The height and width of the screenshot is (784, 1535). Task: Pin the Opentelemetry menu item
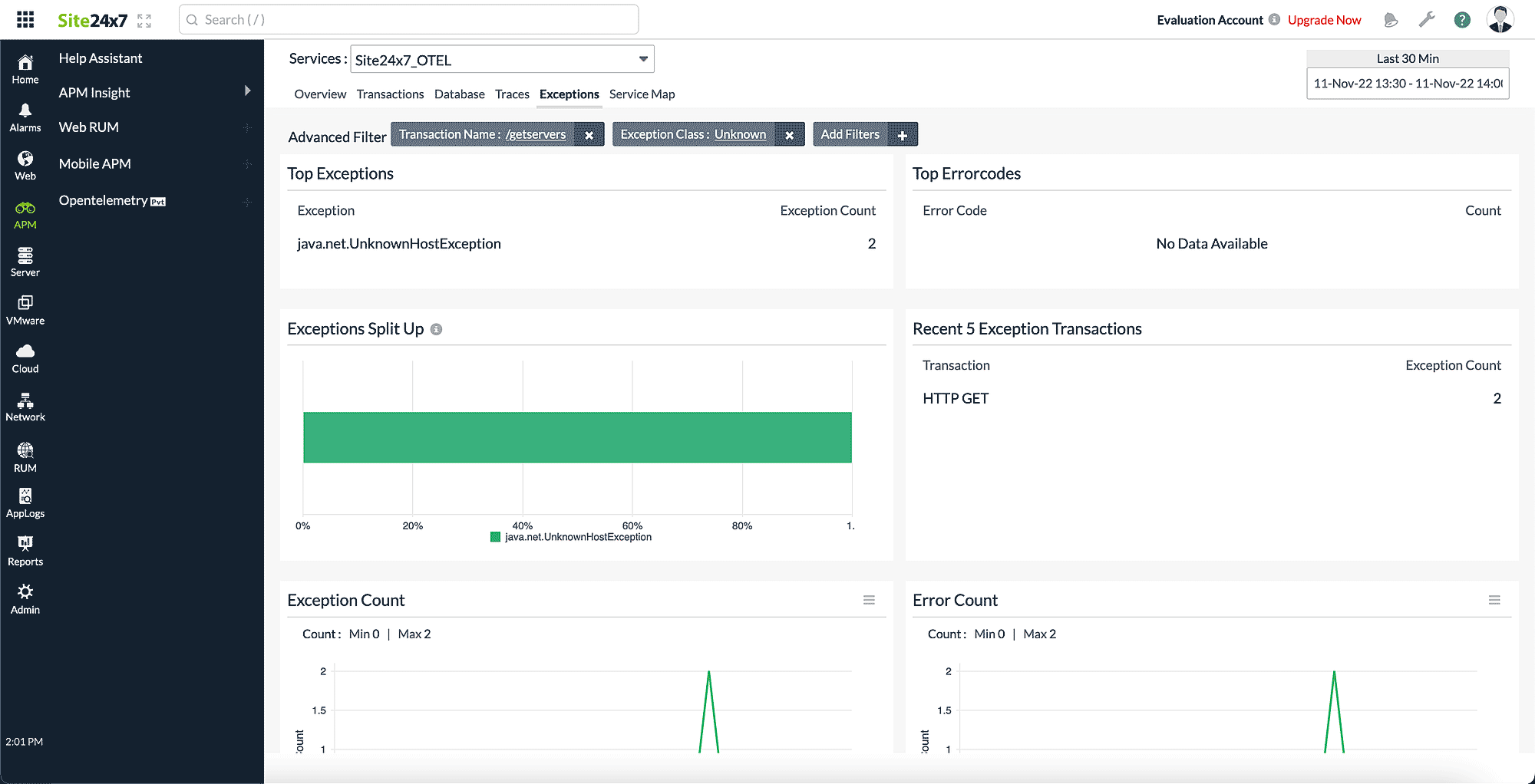pyautogui.click(x=247, y=201)
